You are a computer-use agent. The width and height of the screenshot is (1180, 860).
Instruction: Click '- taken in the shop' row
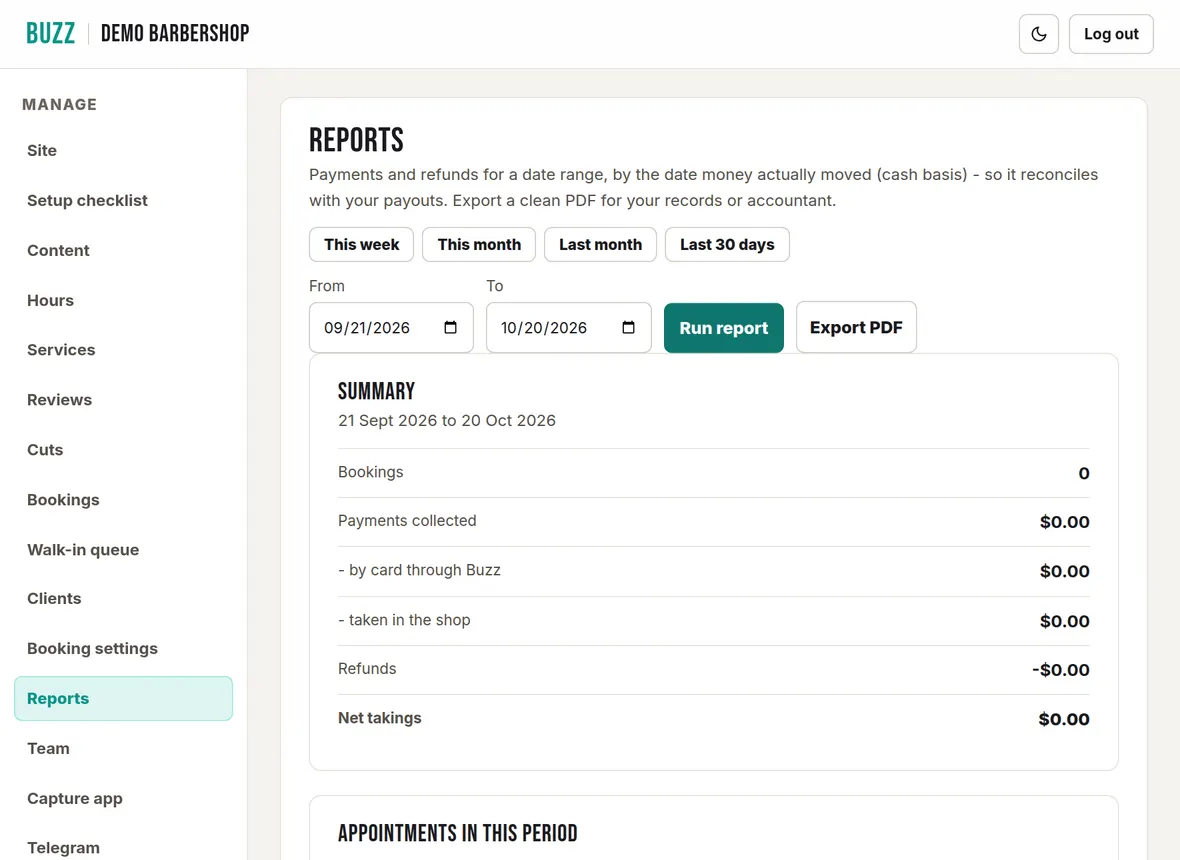coord(713,621)
